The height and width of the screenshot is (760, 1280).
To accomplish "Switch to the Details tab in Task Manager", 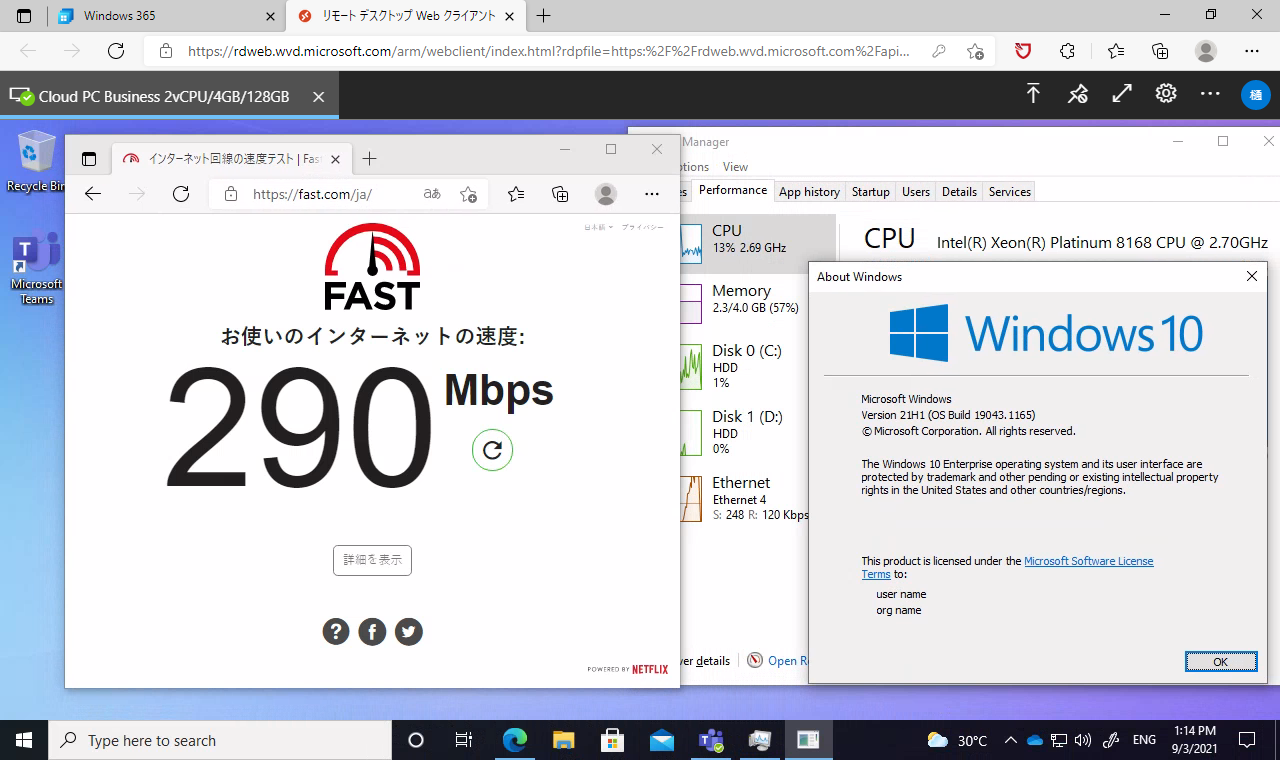I will tap(959, 192).
